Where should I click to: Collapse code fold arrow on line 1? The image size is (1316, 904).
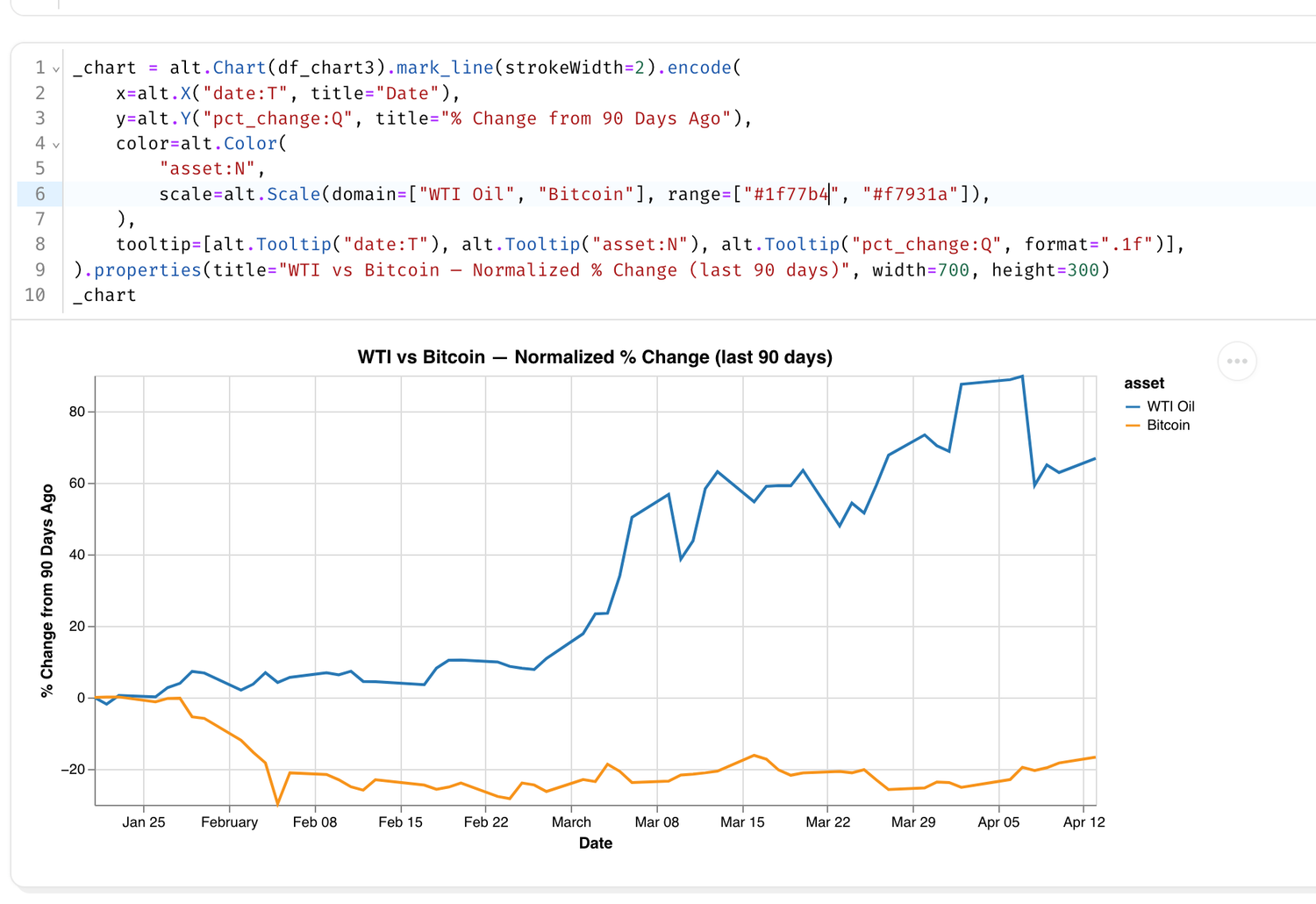[56, 68]
